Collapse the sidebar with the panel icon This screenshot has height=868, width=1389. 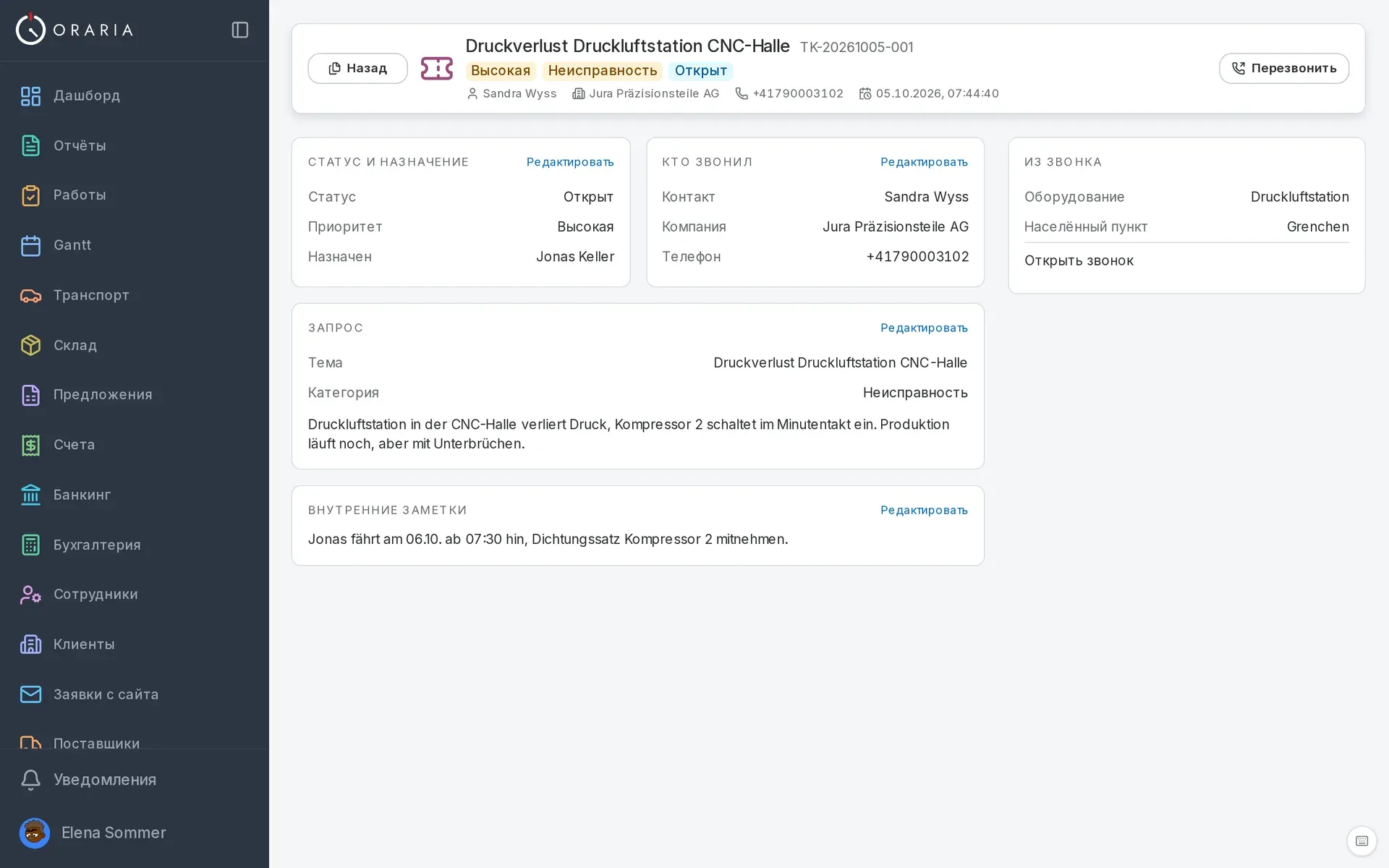240,30
